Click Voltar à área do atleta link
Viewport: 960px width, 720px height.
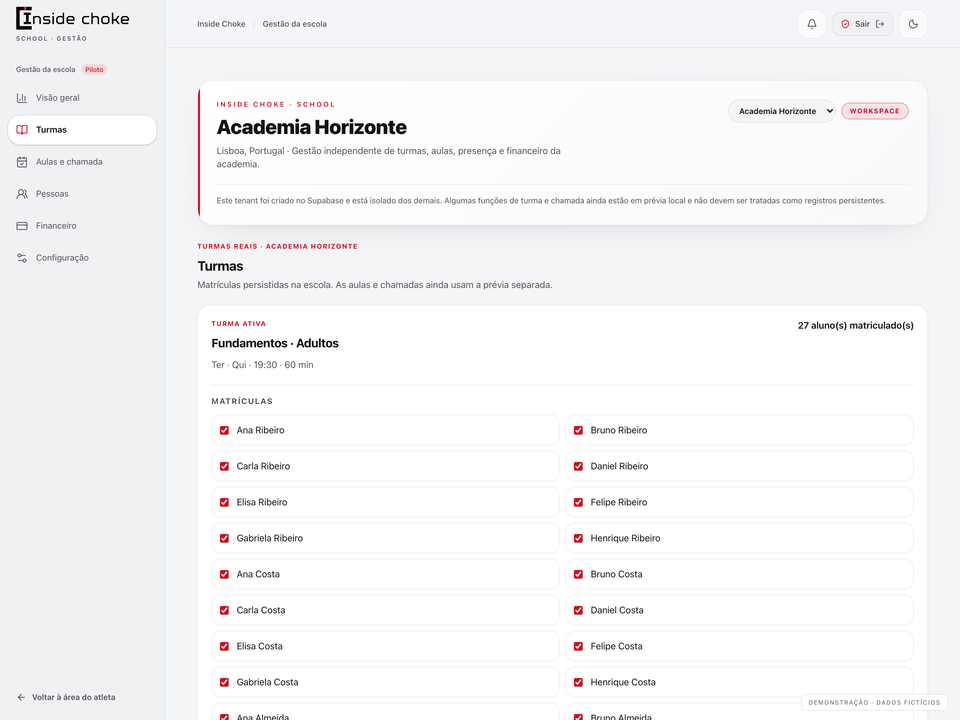(x=66, y=697)
